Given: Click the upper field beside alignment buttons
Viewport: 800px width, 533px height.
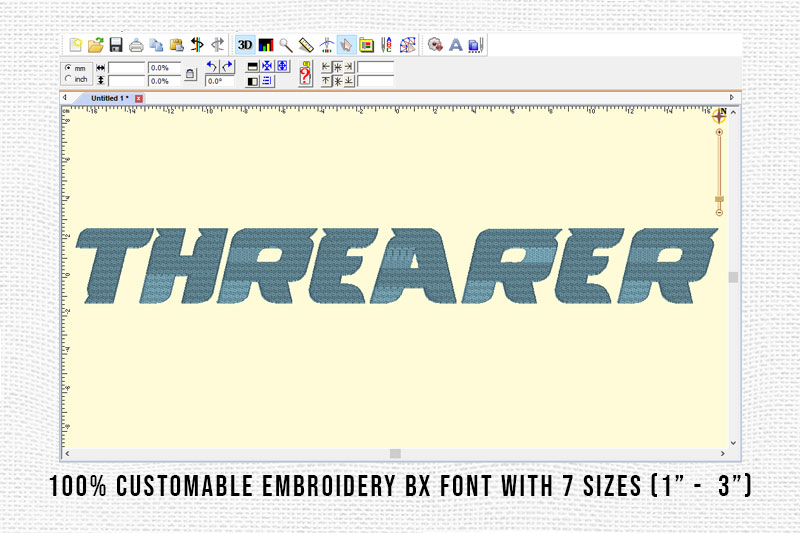Looking at the screenshot, I should (376, 67).
